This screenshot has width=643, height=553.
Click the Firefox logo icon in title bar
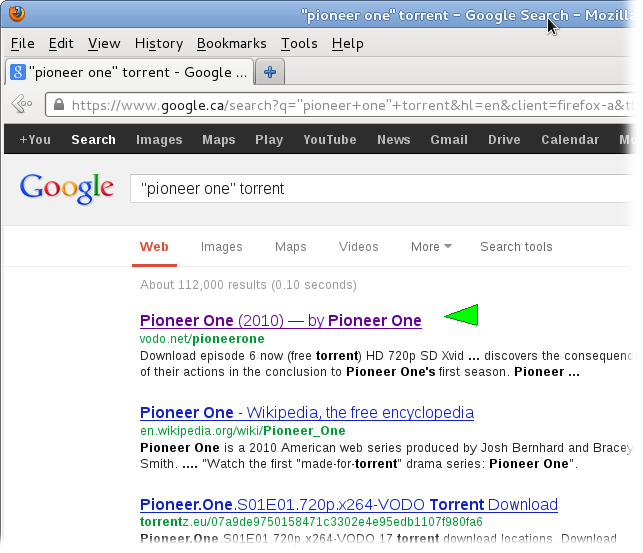pyautogui.click(x=17, y=13)
